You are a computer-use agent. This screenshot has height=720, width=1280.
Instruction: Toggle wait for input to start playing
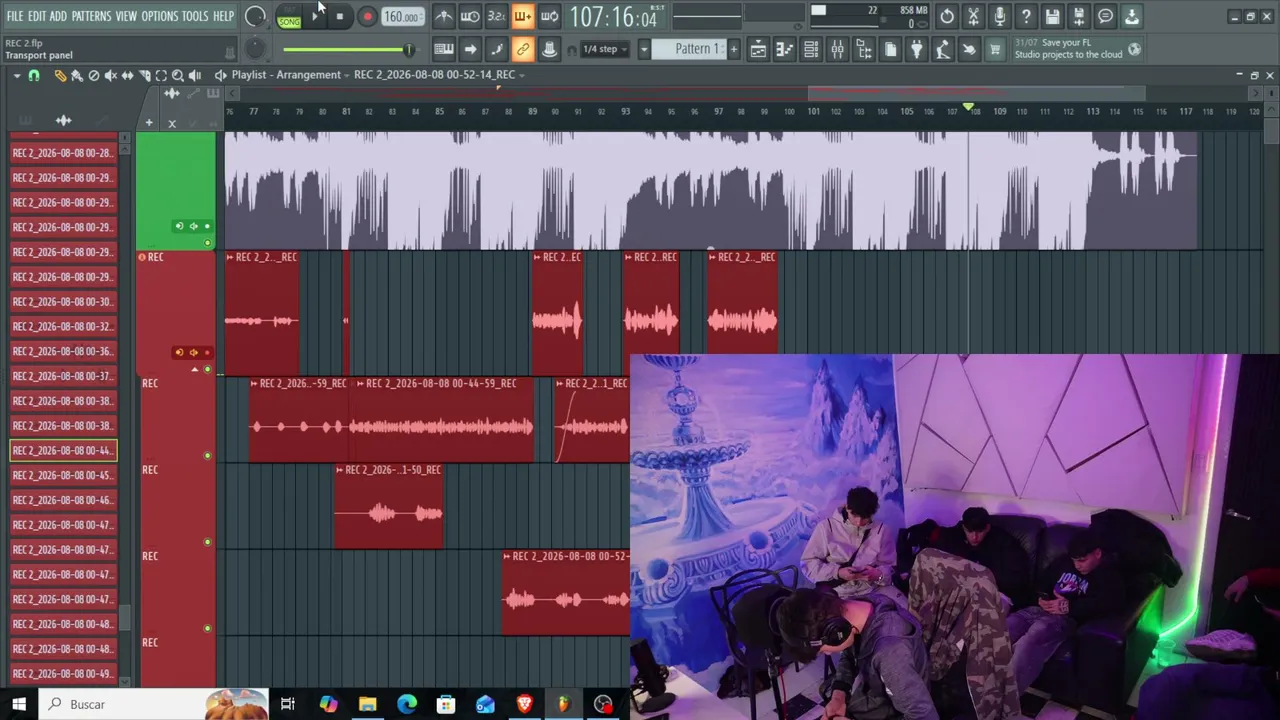coord(469,16)
